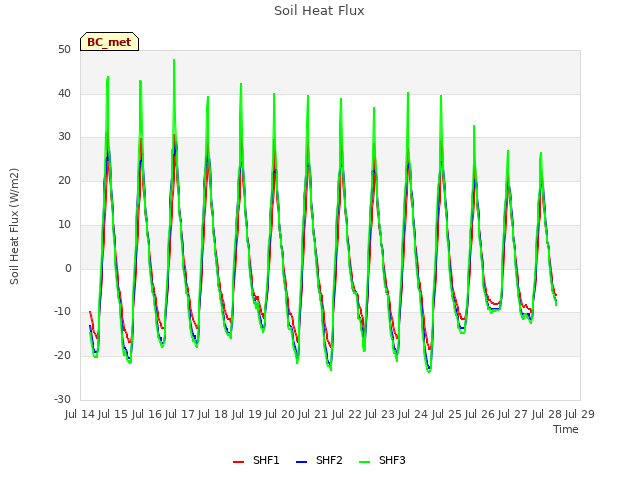Click the Jul 24 x-axis tick label
This screenshot has height=480, width=640.
(413, 414)
